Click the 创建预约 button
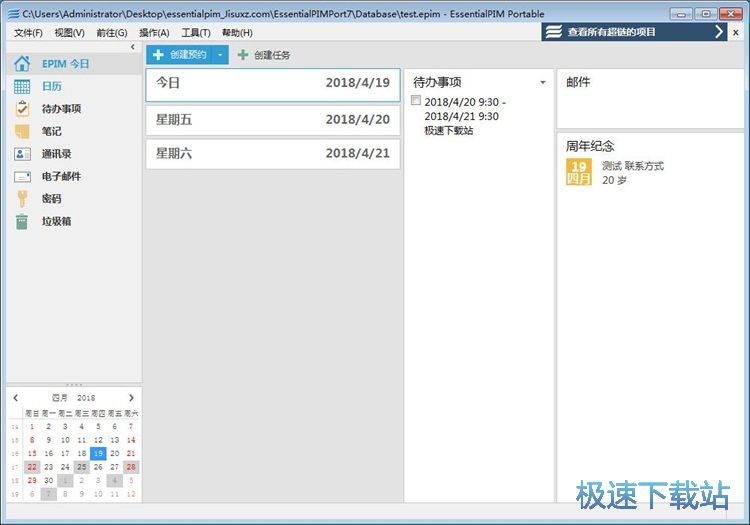 click(x=180, y=55)
